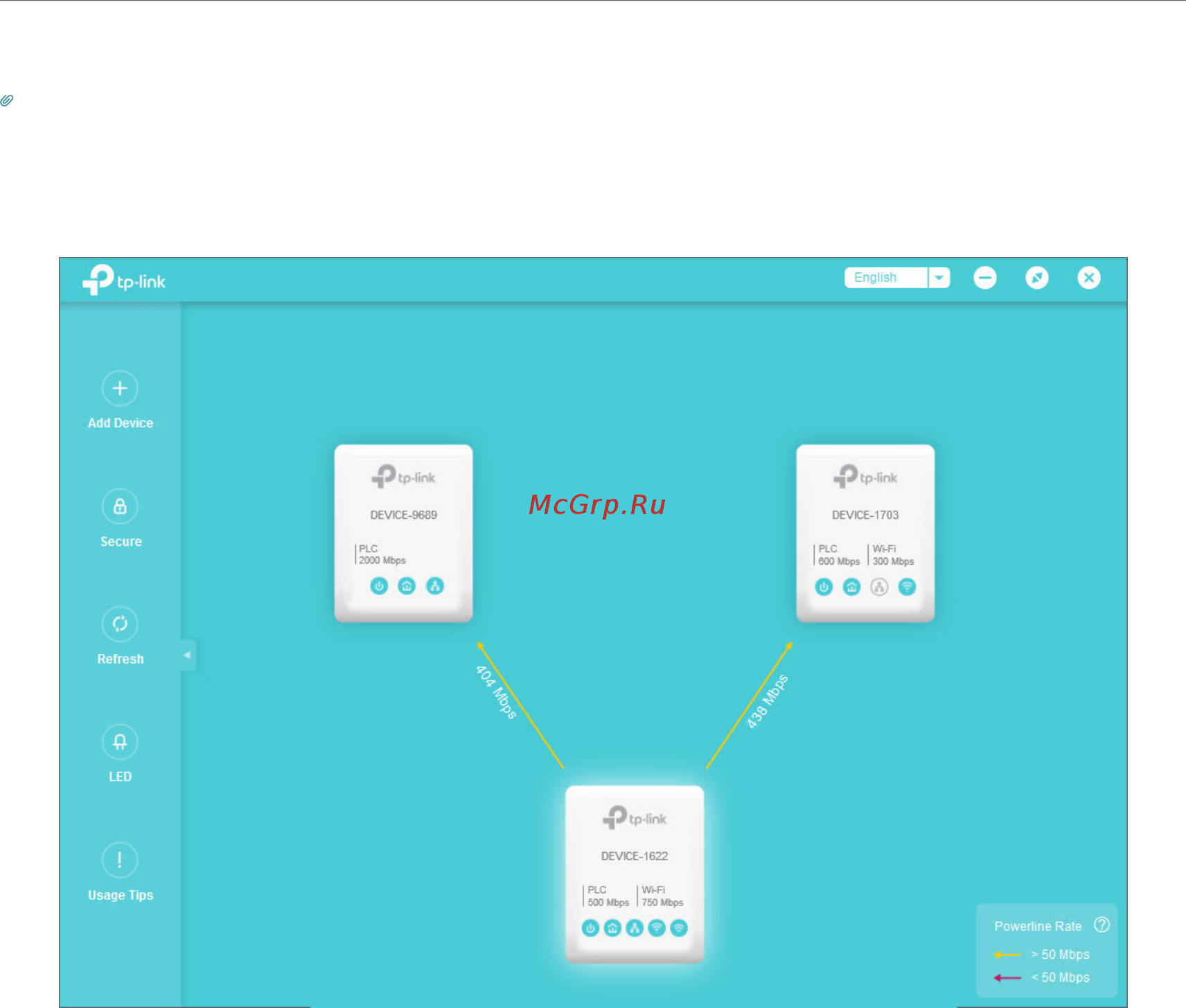The width and height of the screenshot is (1186, 1008).
Task: Click the tp-link logo in header
Action: tap(124, 280)
